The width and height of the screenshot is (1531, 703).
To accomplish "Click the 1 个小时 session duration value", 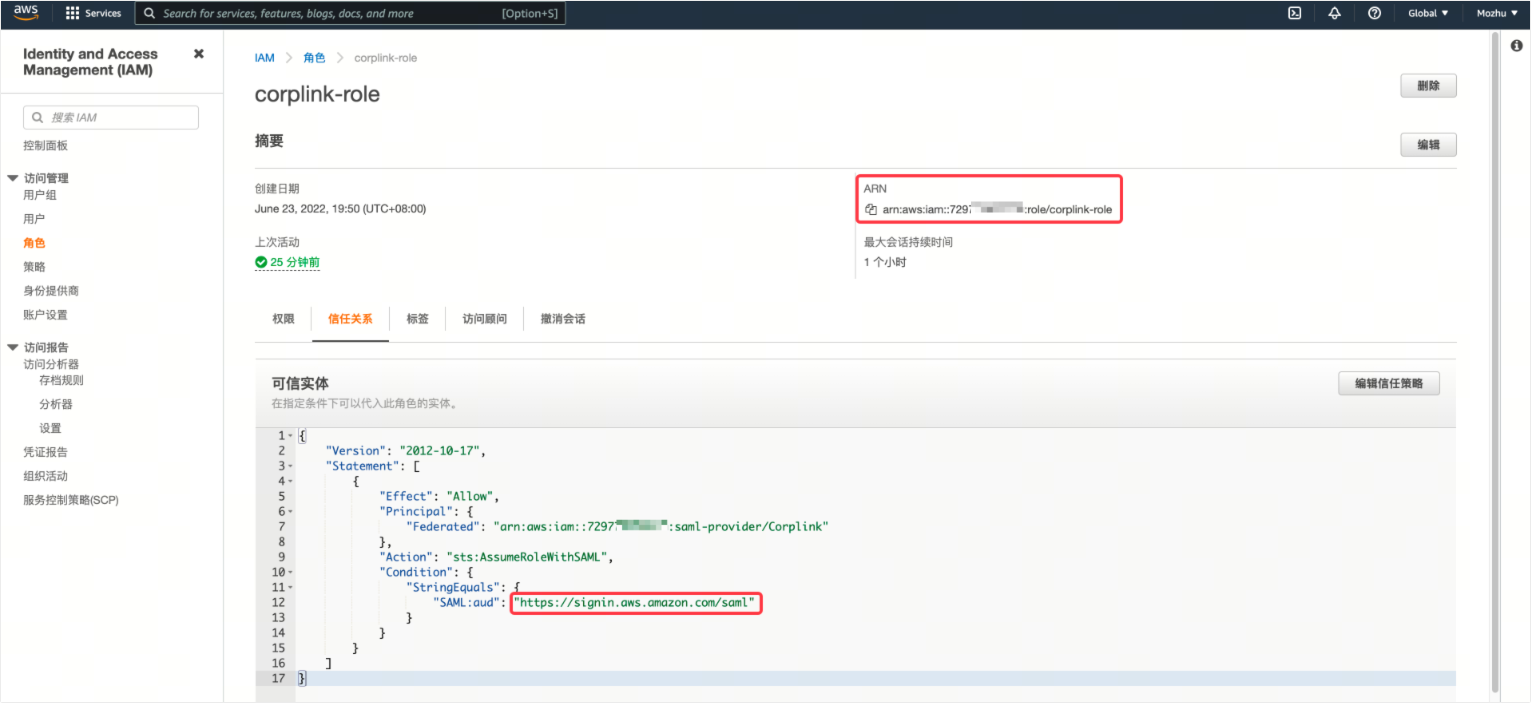I will click(x=885, y=262).
